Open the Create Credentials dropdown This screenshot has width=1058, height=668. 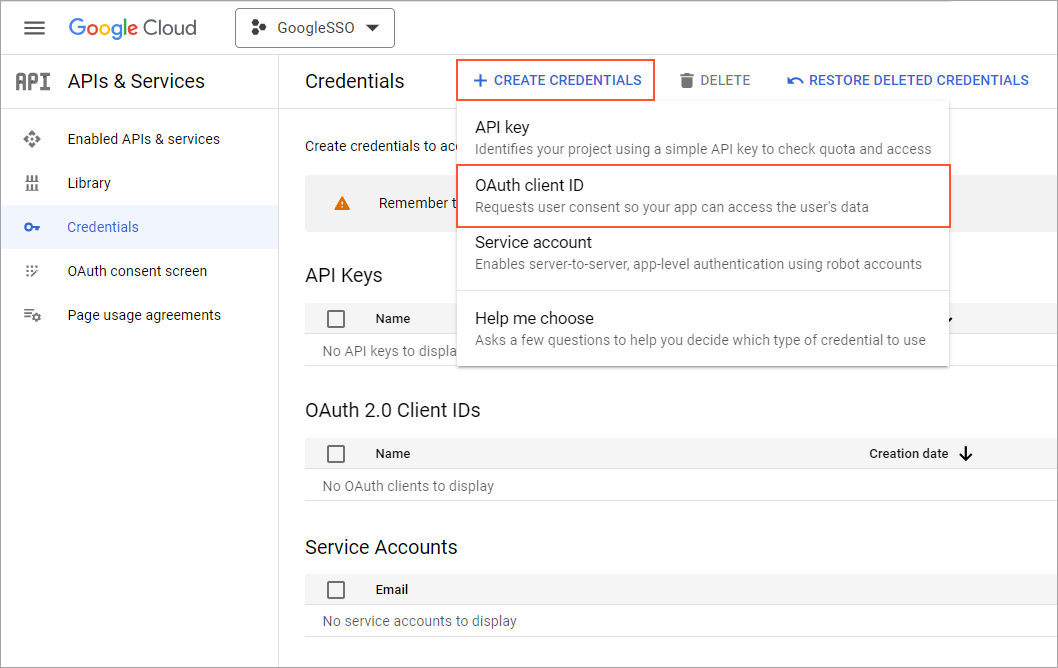(556, 80)
